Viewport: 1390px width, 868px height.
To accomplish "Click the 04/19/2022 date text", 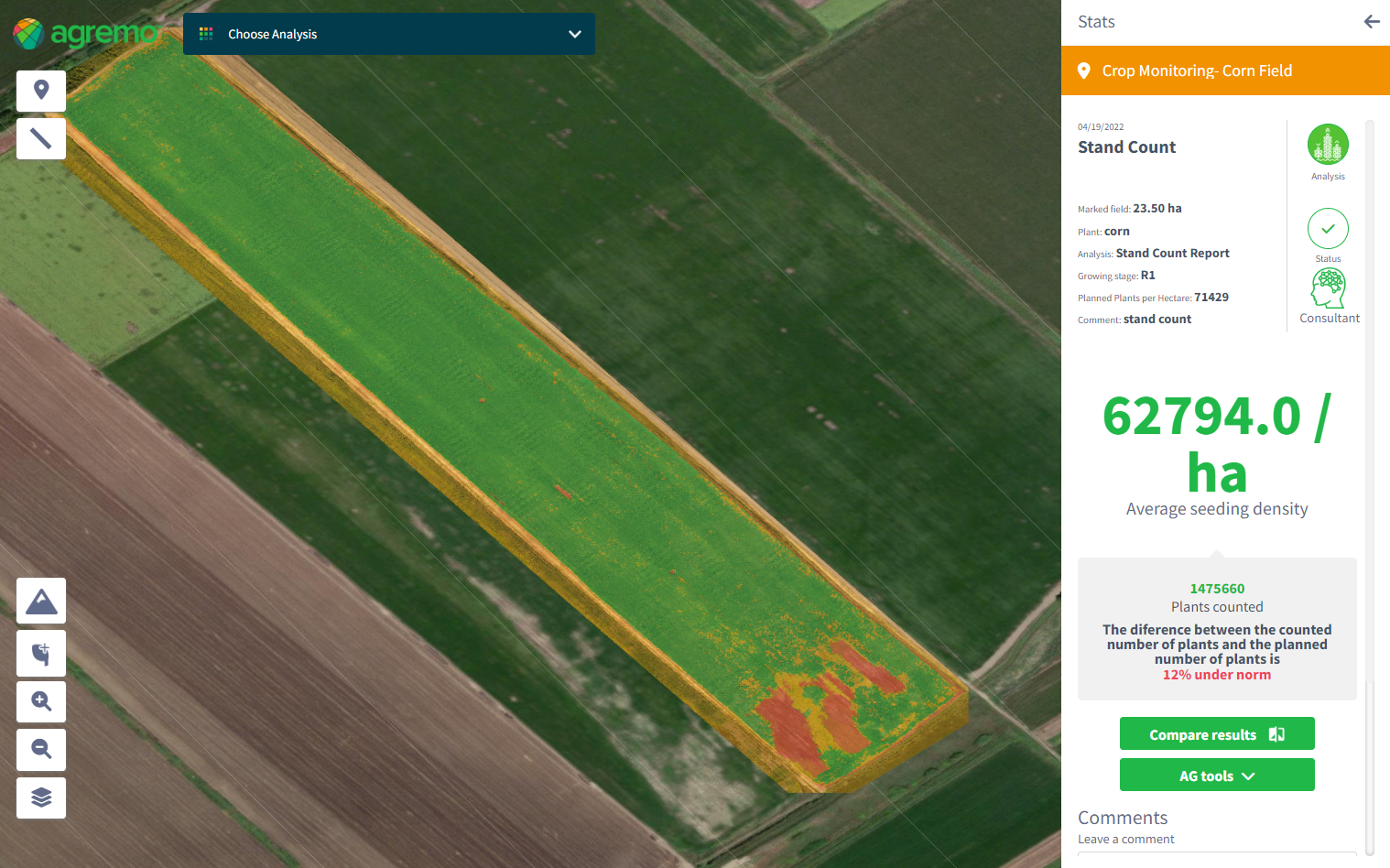I will click(x=1101, y=127).
